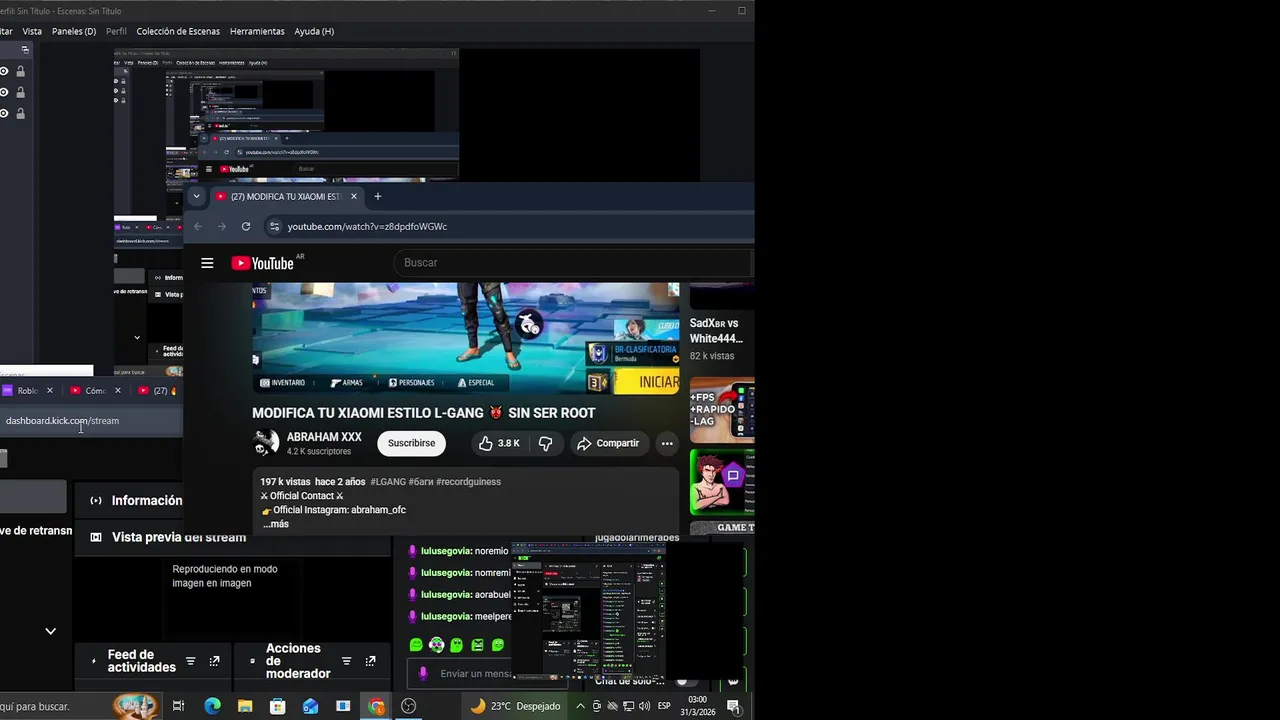The width and height of the screenshot is (1280, 720).
Task: Open the YouTube hamburger guide menu
Action: [207, 263]
